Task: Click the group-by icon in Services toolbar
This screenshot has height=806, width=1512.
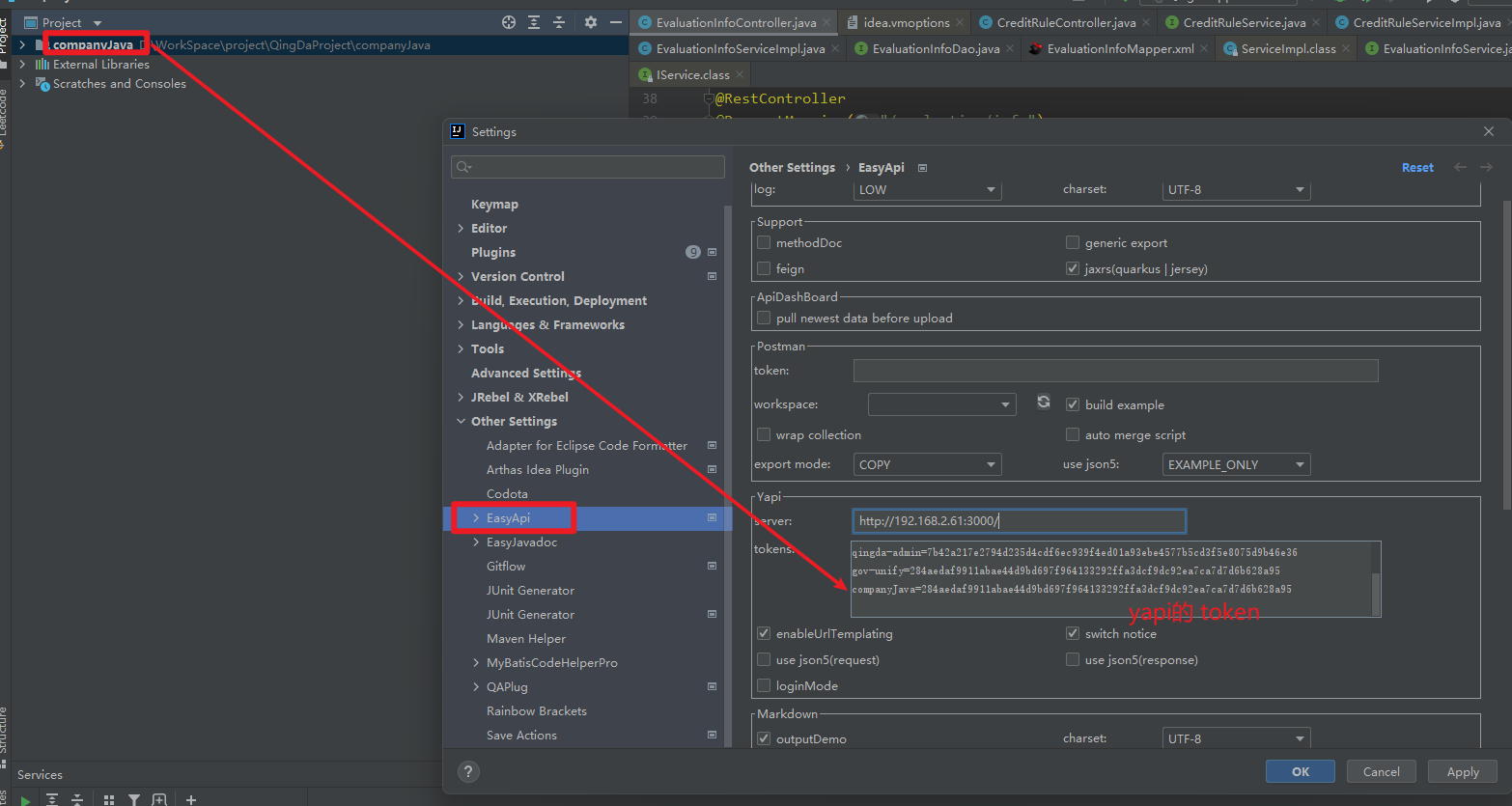Action: [109, 799]
